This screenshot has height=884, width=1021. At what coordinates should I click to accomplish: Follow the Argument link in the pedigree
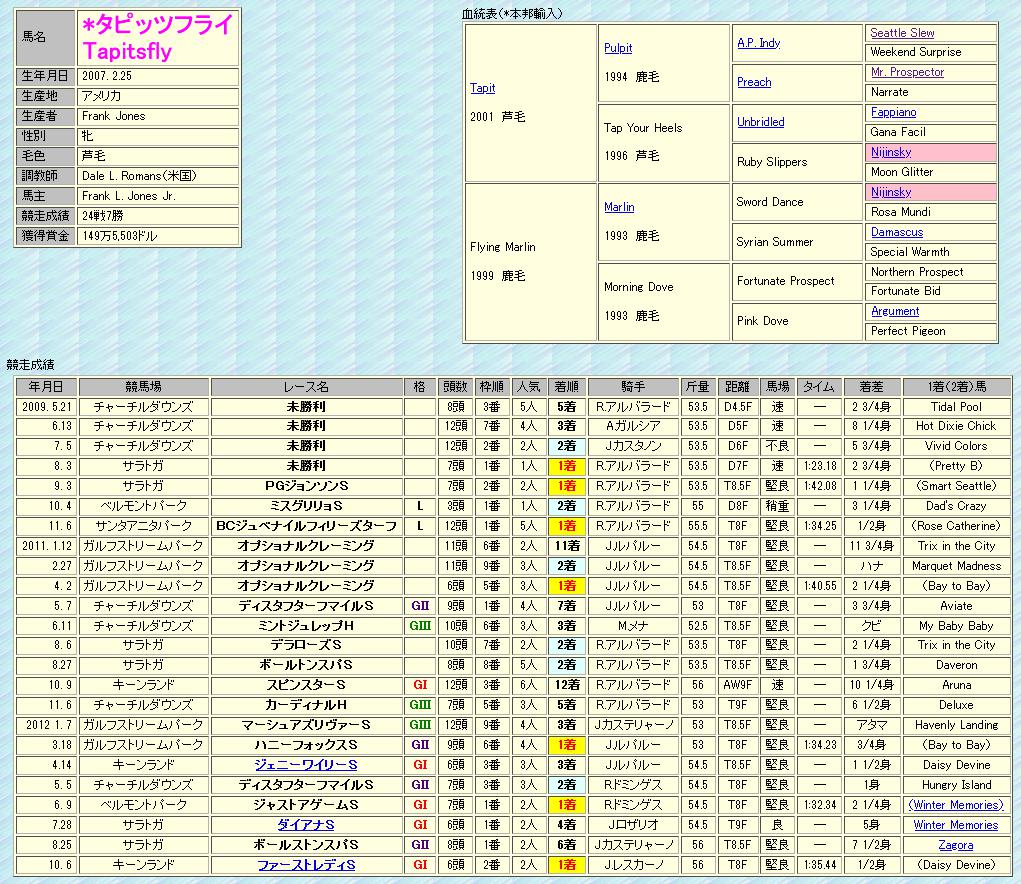coord(894,311)
